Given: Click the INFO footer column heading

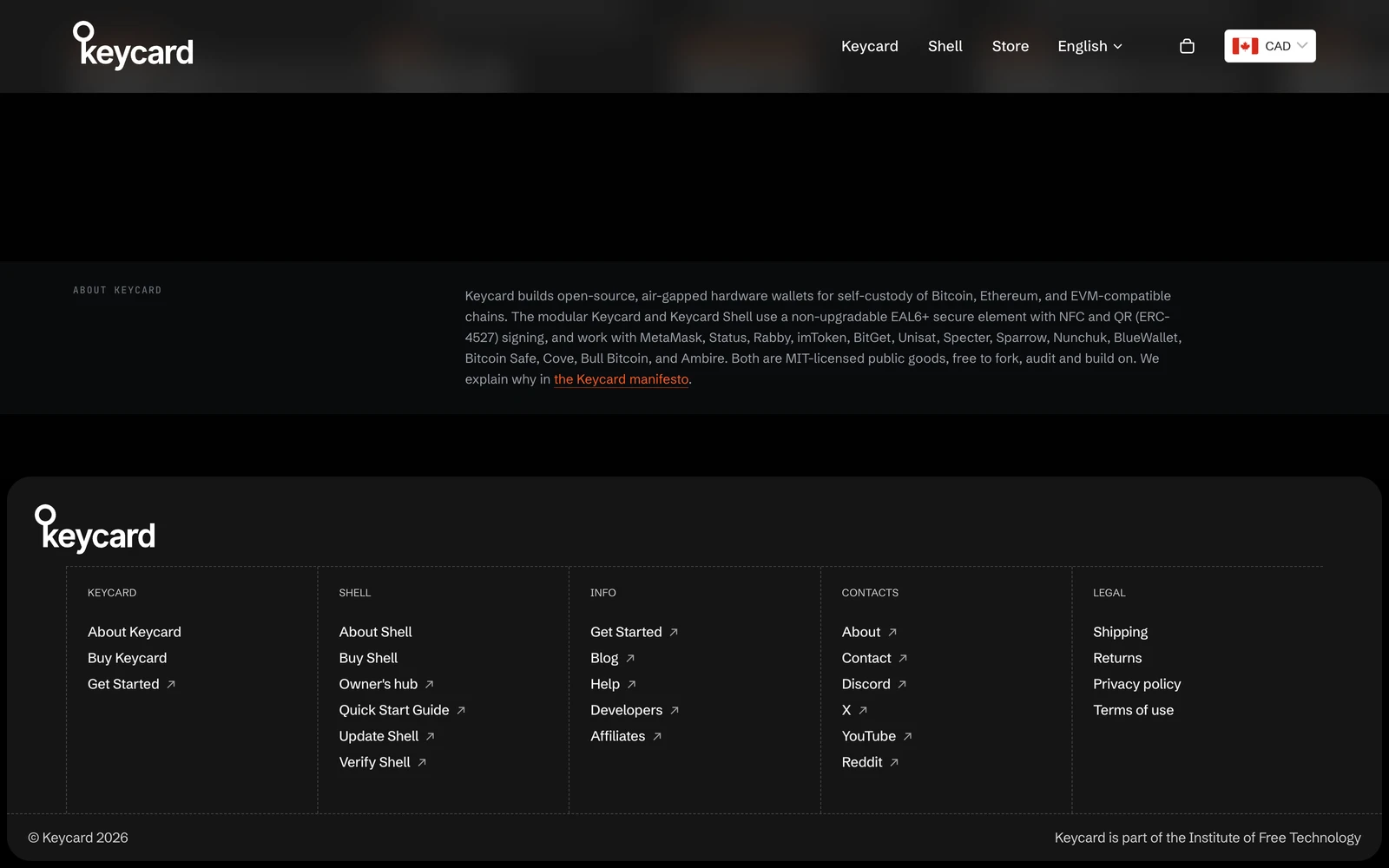Looking at the screenshot, I should coord(603,593).
